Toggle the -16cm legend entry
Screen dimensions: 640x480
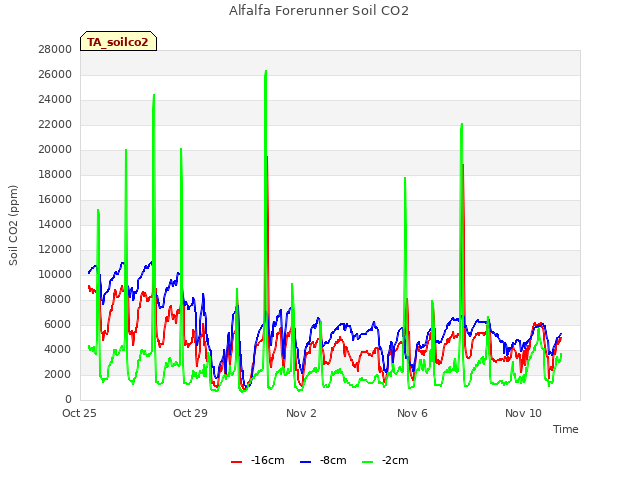tap(258, 460)
